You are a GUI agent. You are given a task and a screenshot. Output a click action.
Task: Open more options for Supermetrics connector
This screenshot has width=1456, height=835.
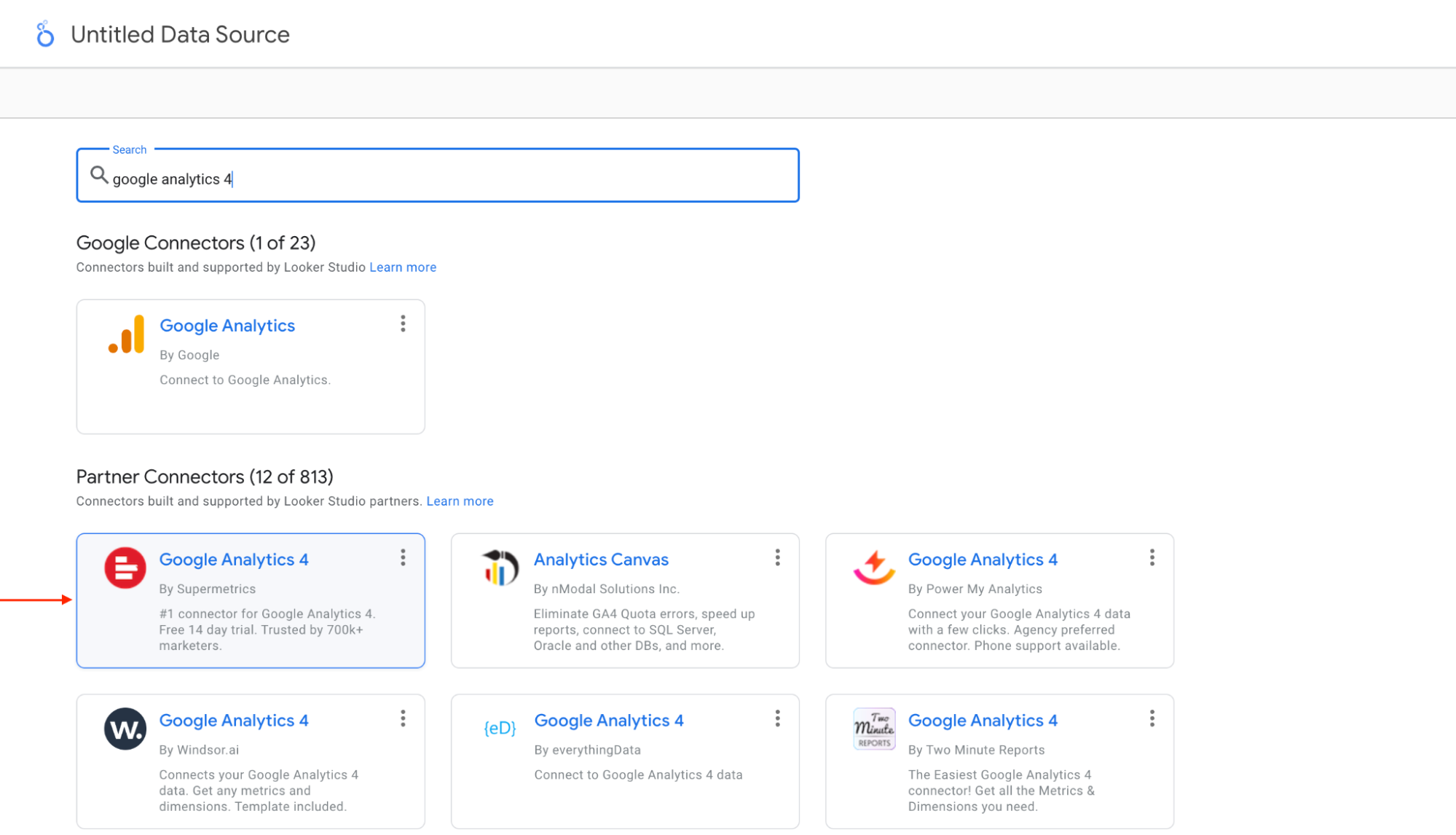coord(403,558)
